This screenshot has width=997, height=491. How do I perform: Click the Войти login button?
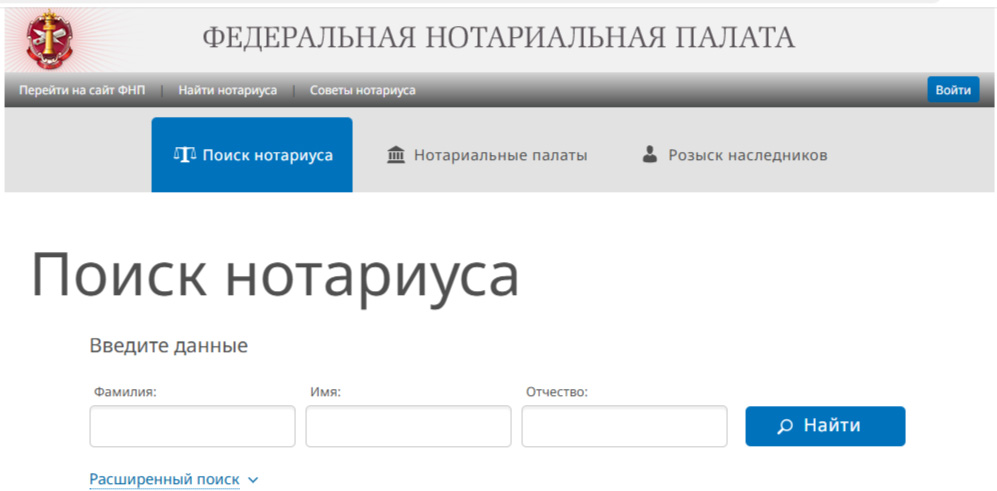coord(953,90)
